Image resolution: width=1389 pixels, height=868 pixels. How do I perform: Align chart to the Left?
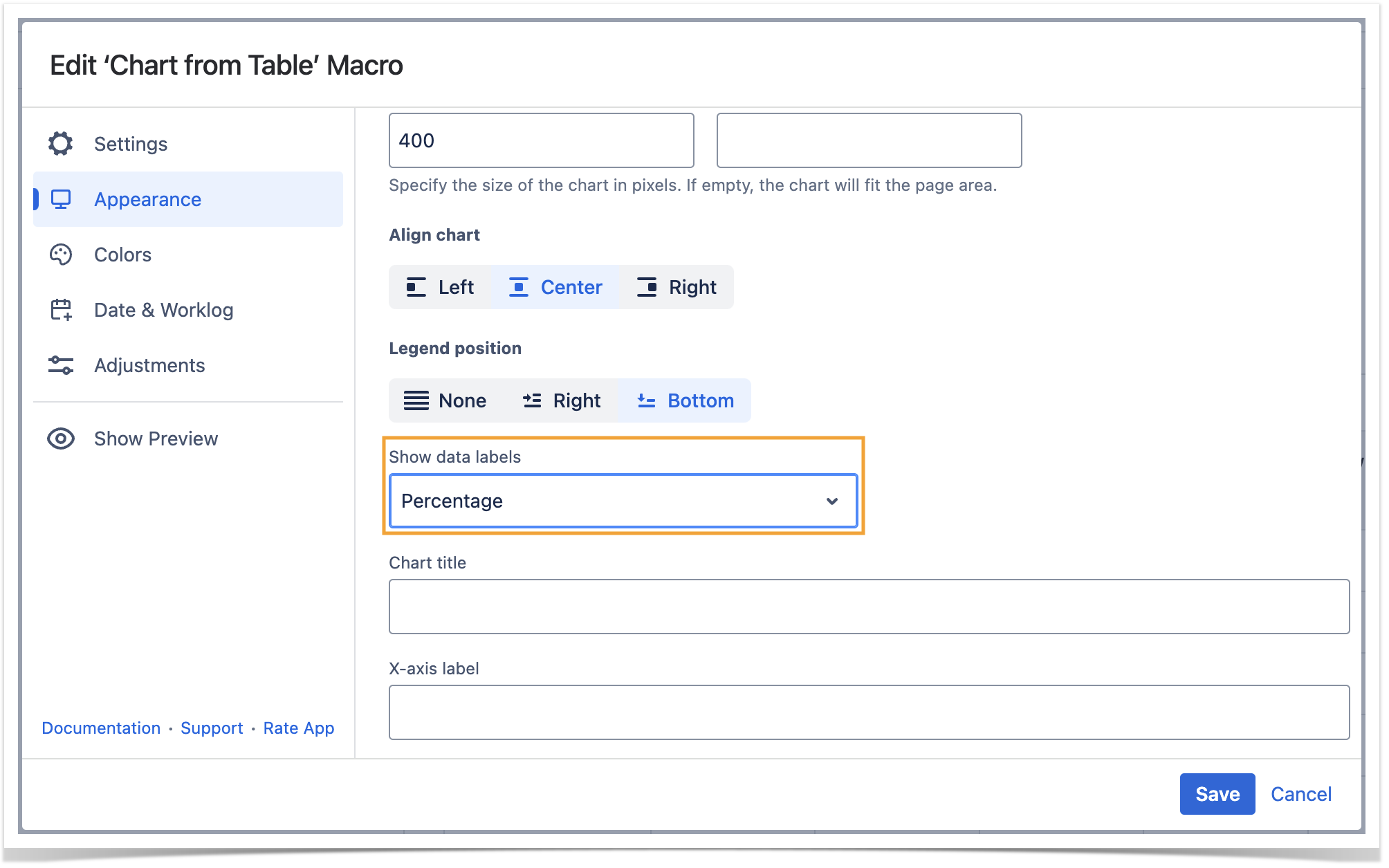[x=440, y=287]
